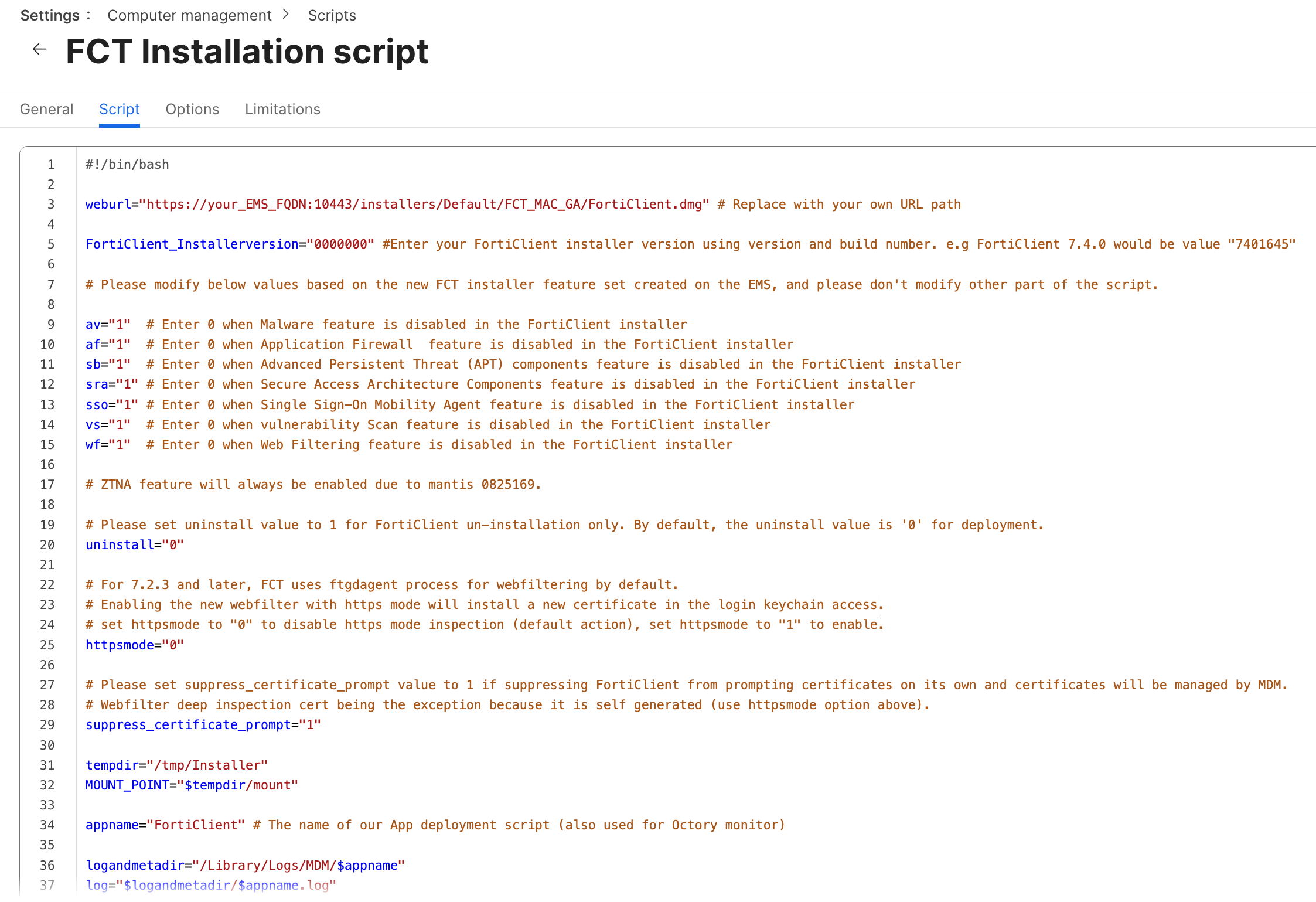Click the av="1" assignment on line 9
Screen dimensions: 1316x902
tap(108, 325)
